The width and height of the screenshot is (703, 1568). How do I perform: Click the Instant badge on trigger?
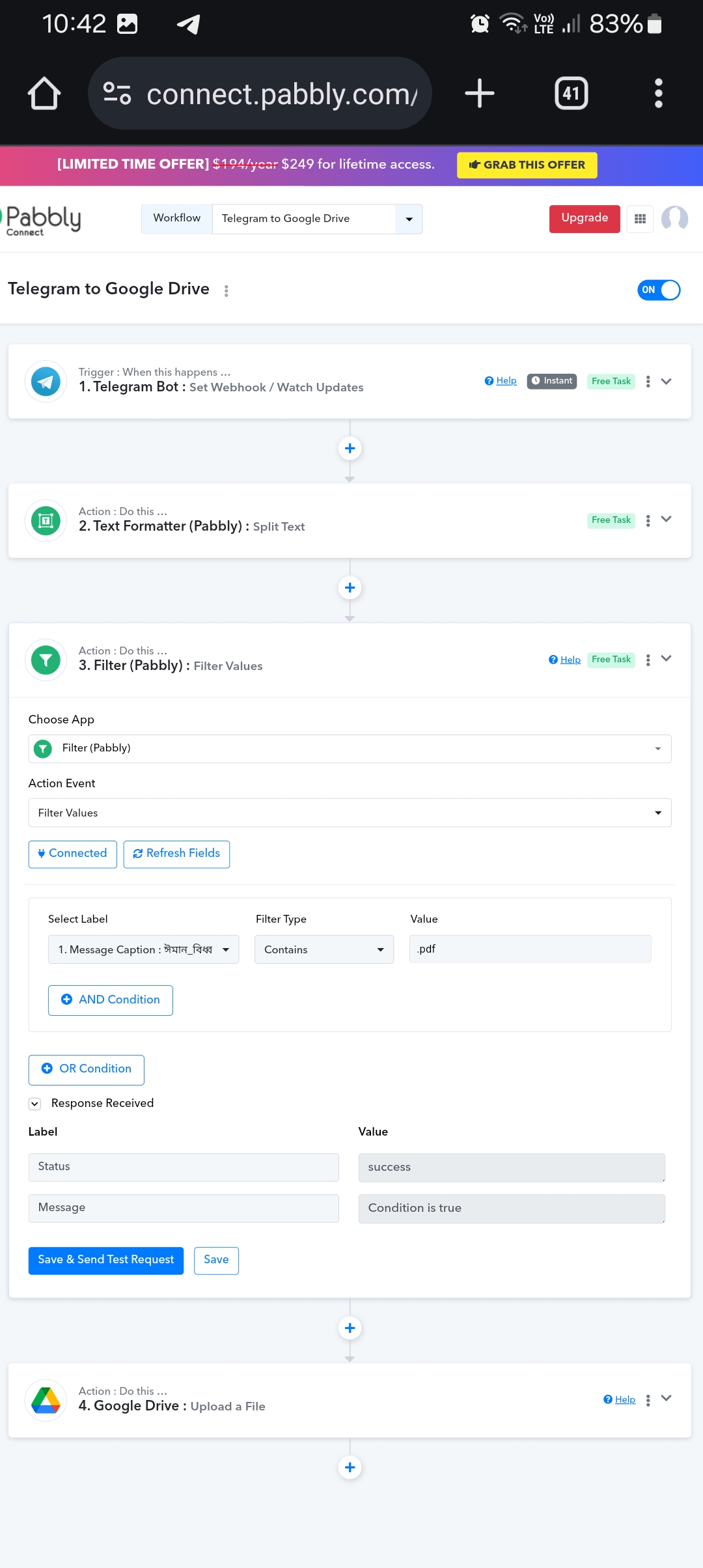(552, 381)
